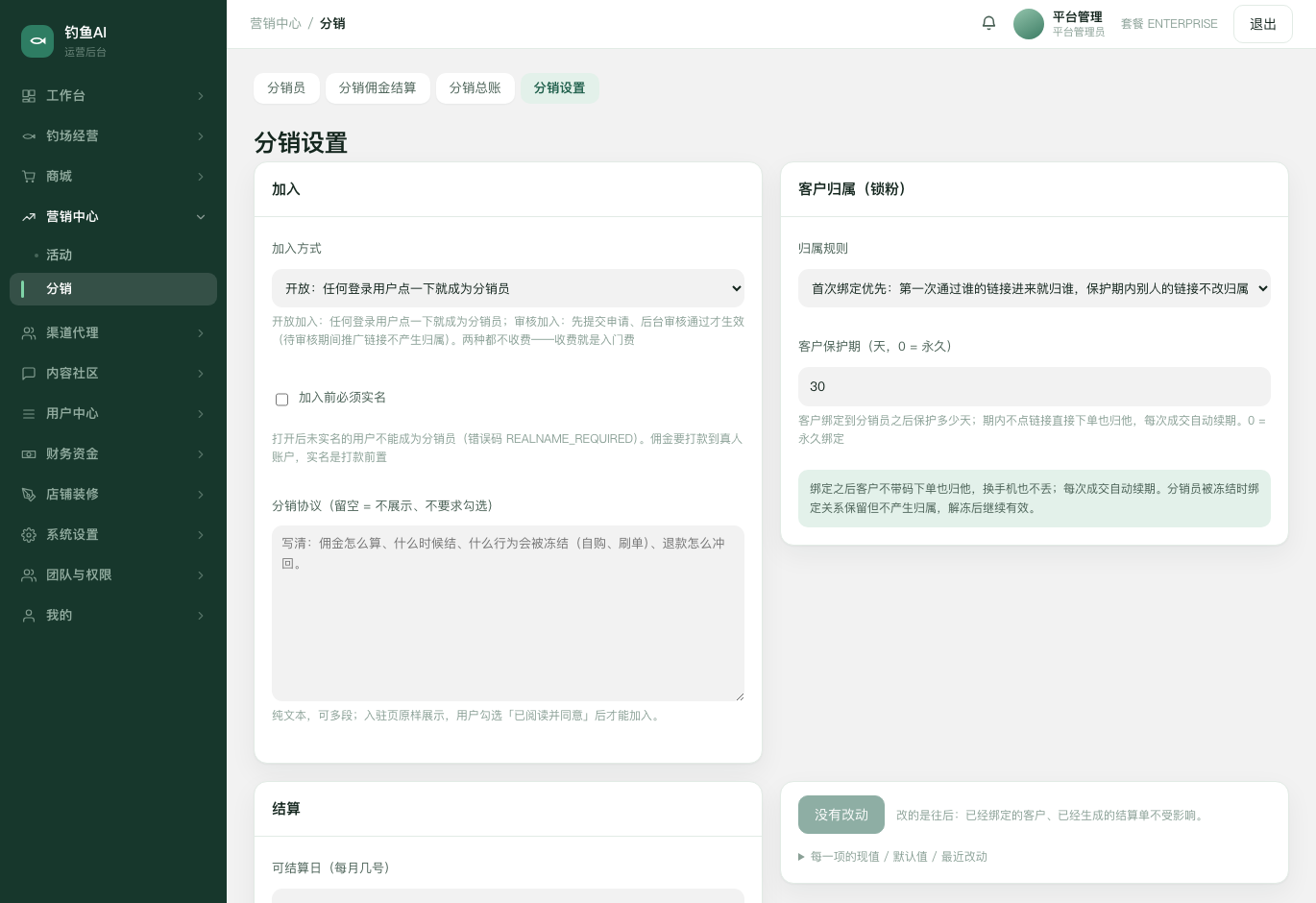This screenshot has height=903, width=1316.
Task: Open the notification bell
Action: 988,23
